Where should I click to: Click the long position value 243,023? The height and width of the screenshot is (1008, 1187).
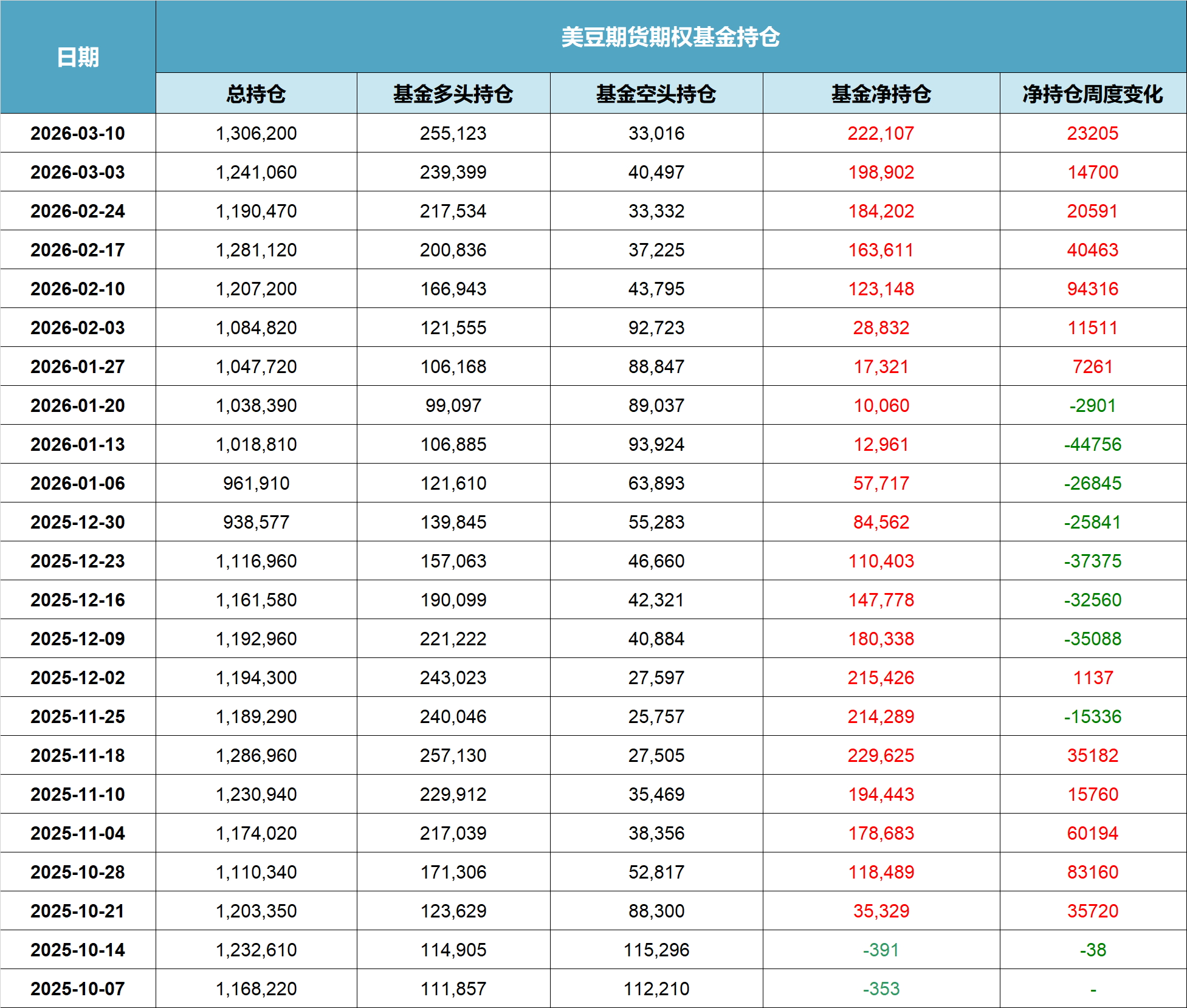point(453,677)
